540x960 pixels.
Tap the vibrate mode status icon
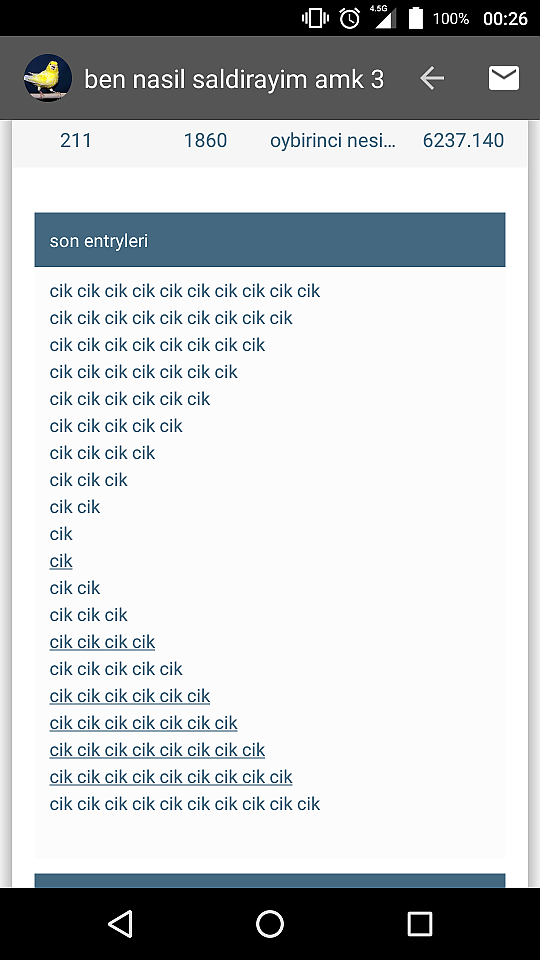pyautogui.click(x=315, y=18)
